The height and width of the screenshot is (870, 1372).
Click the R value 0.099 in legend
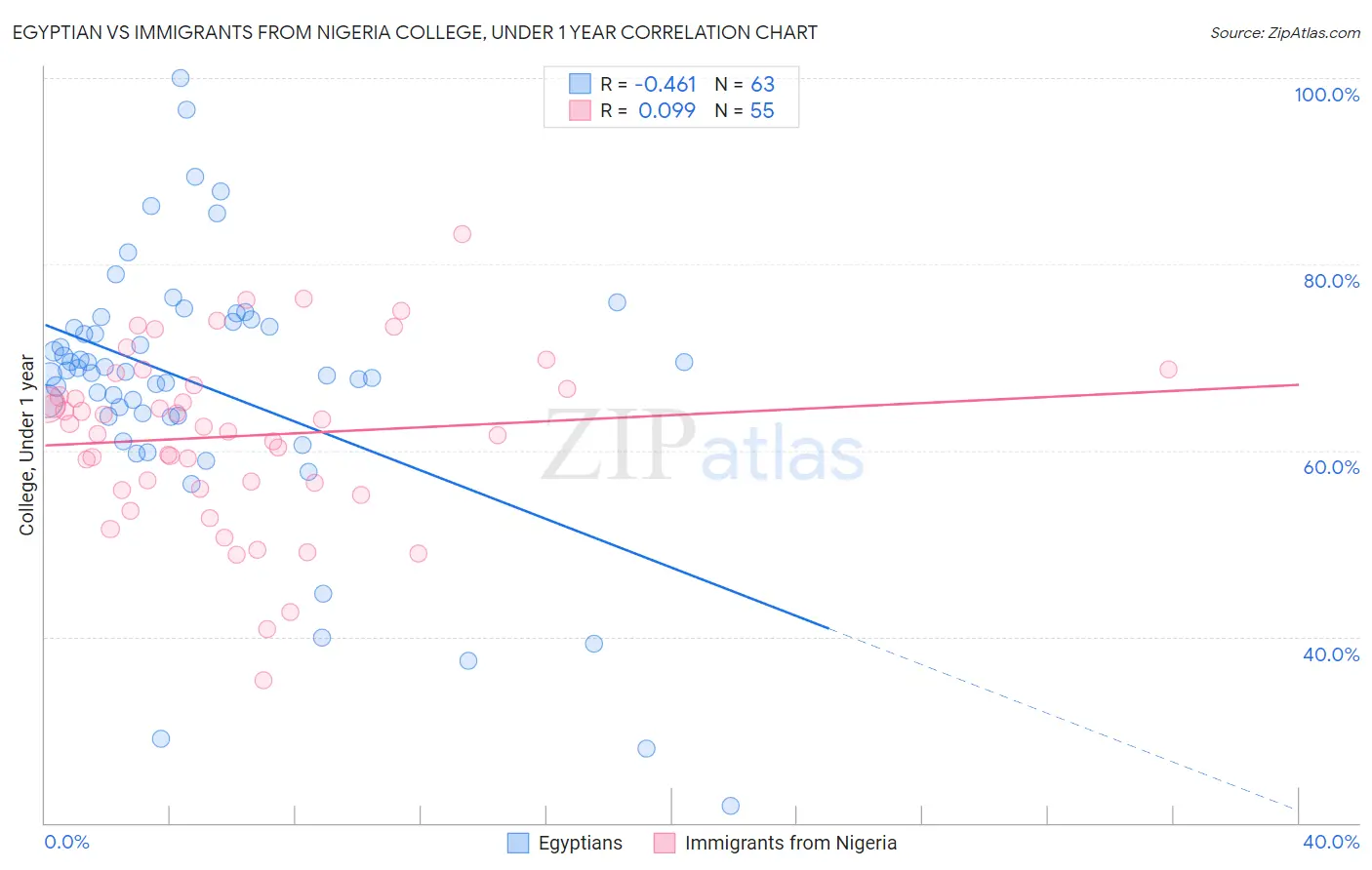click(x=667, y=111)
